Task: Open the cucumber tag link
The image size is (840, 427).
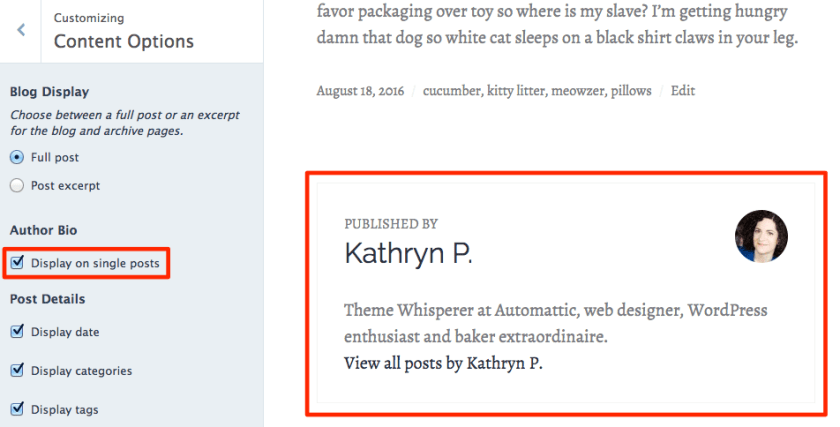Action: click(452, 91)
